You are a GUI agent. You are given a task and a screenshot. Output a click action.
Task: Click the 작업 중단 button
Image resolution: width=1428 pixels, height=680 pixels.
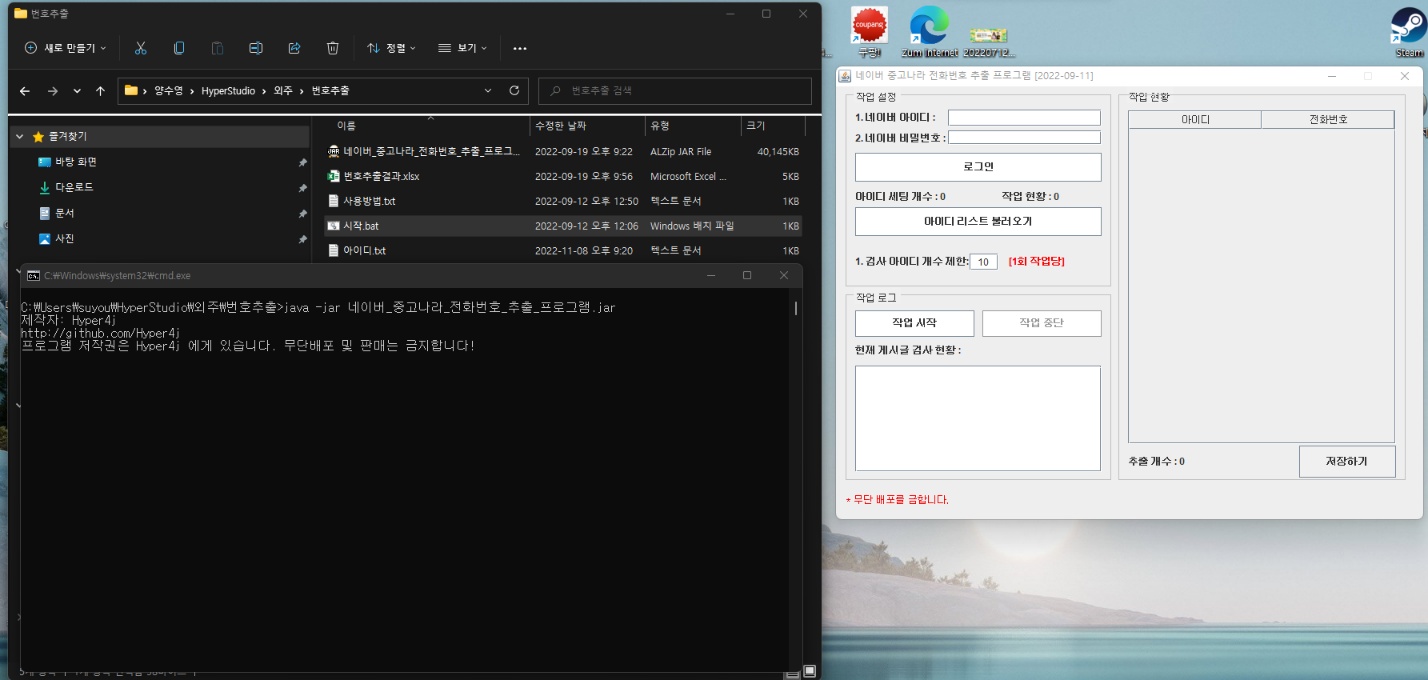click(1042, 323)
